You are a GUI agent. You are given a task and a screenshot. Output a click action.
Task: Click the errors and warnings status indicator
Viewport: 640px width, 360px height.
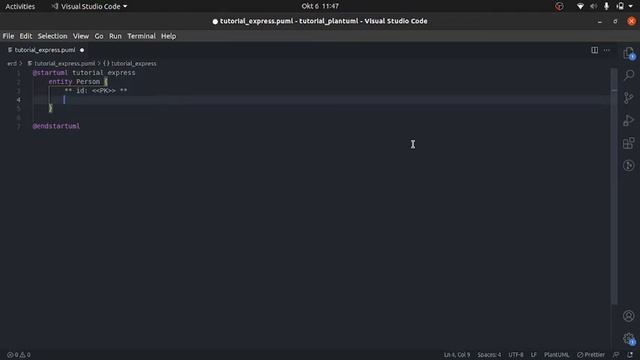19,355
